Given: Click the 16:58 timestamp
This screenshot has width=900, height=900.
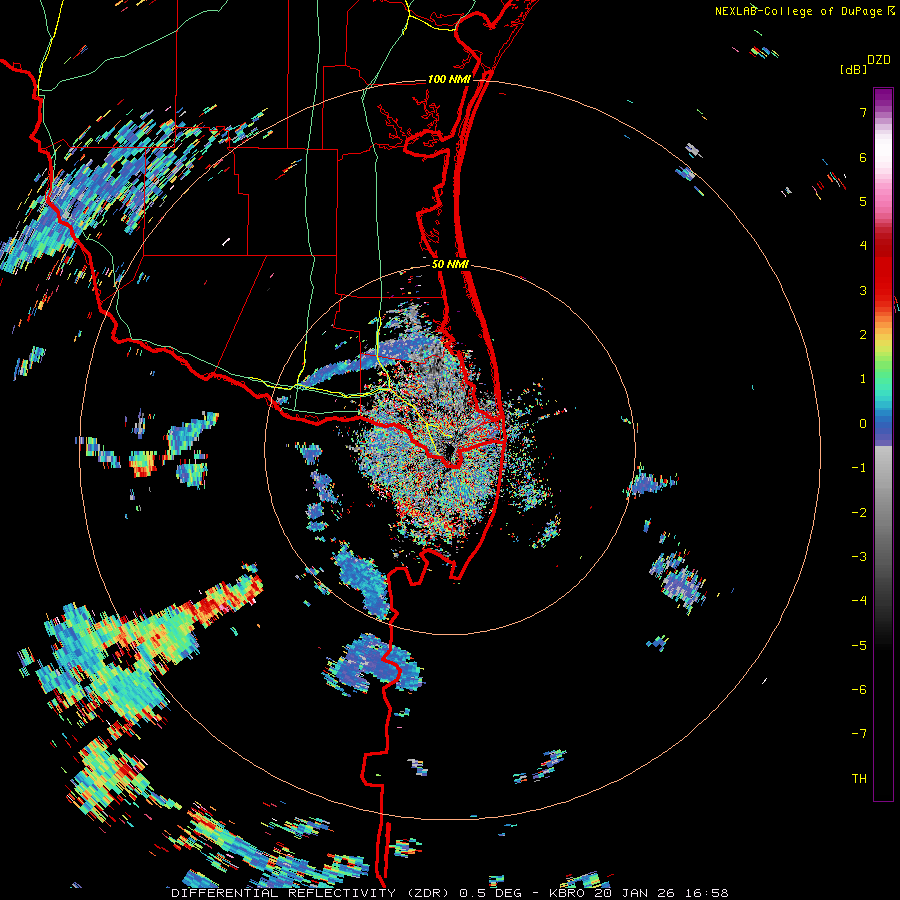Looking at the screenshot, I should pyautogui.click(x=705, y=893).
